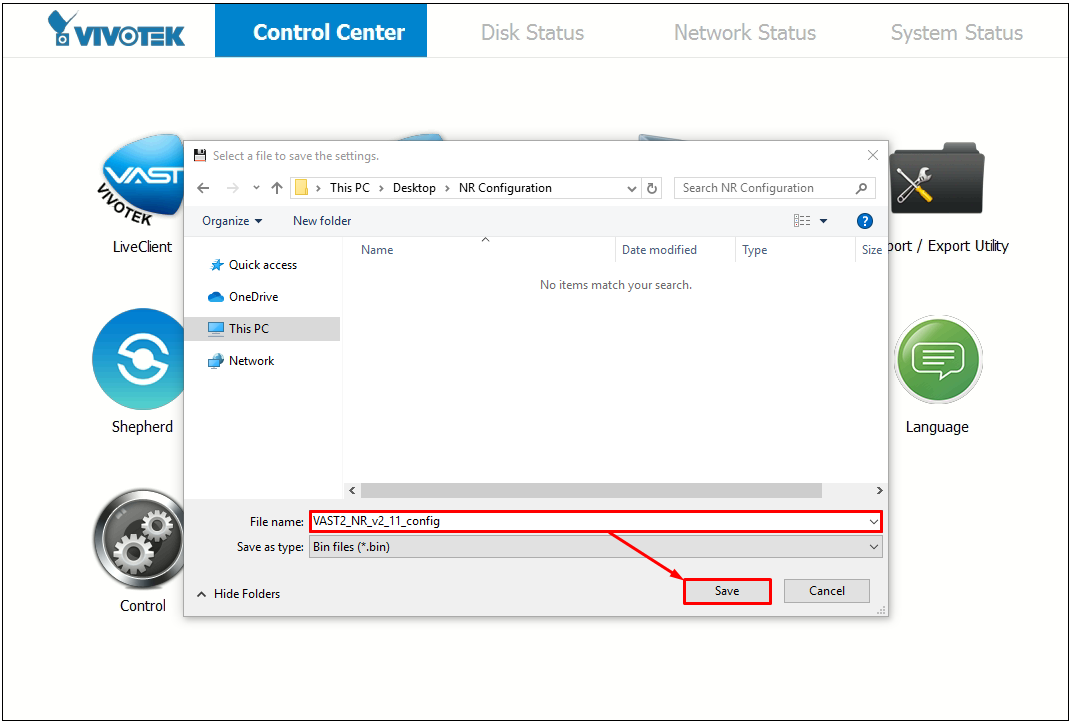This screenshot has height=723, width=1073.
Task: Change the file view layout icon
Action: click(x=802, y=221)
